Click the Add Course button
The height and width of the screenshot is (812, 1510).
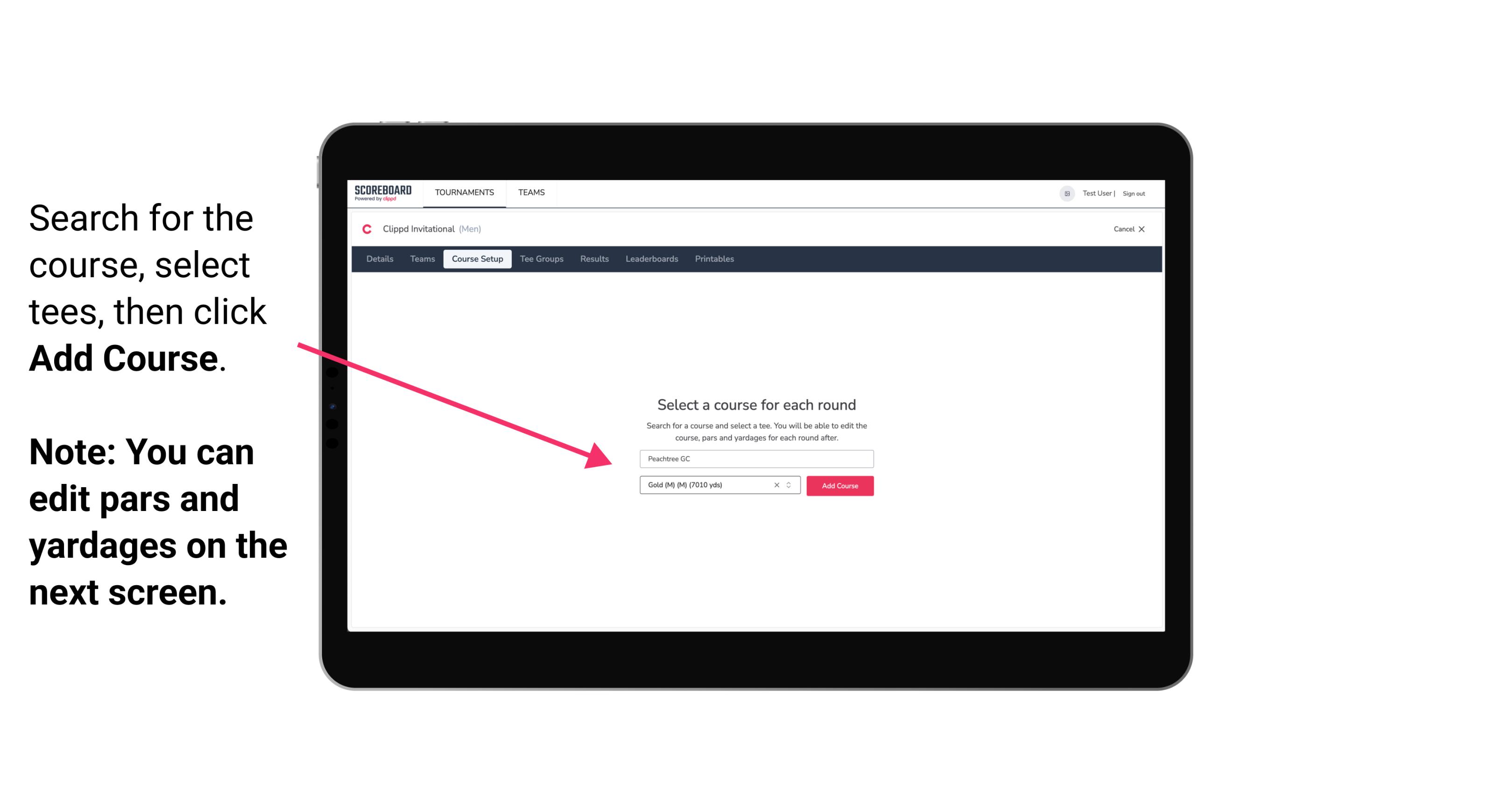point(839,486)
